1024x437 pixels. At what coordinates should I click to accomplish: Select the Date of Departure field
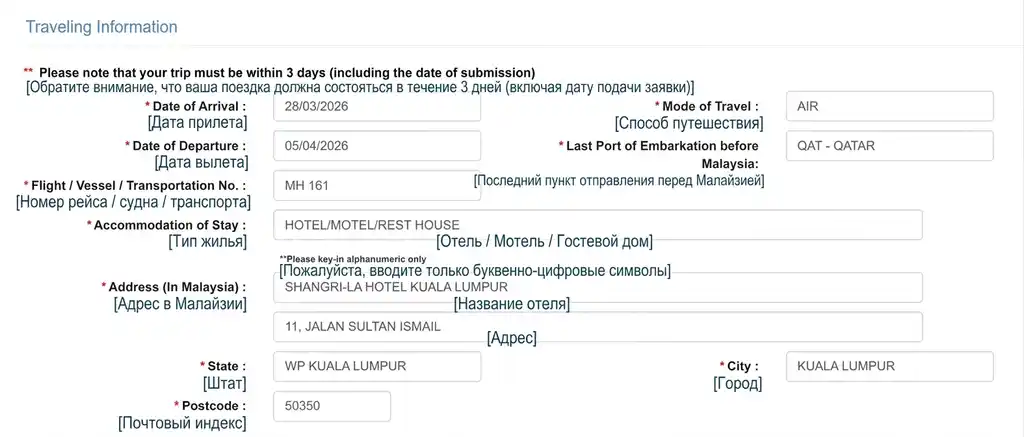(x=376, y=145)
